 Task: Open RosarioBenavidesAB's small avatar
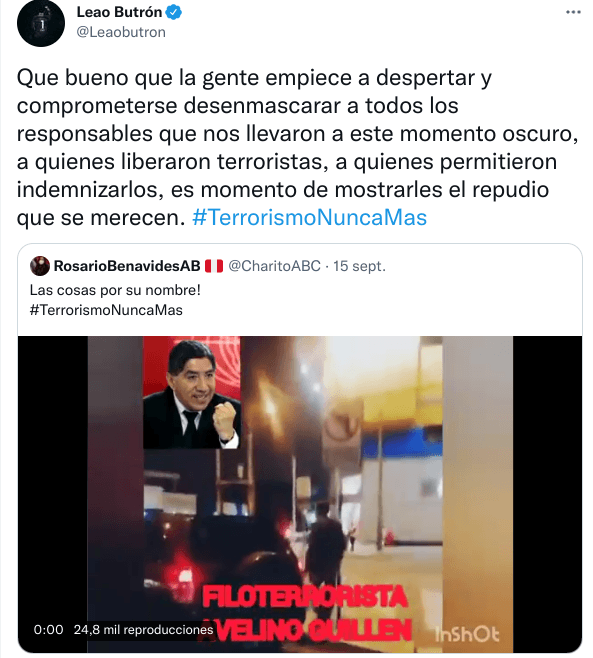[x=40, y=266]
